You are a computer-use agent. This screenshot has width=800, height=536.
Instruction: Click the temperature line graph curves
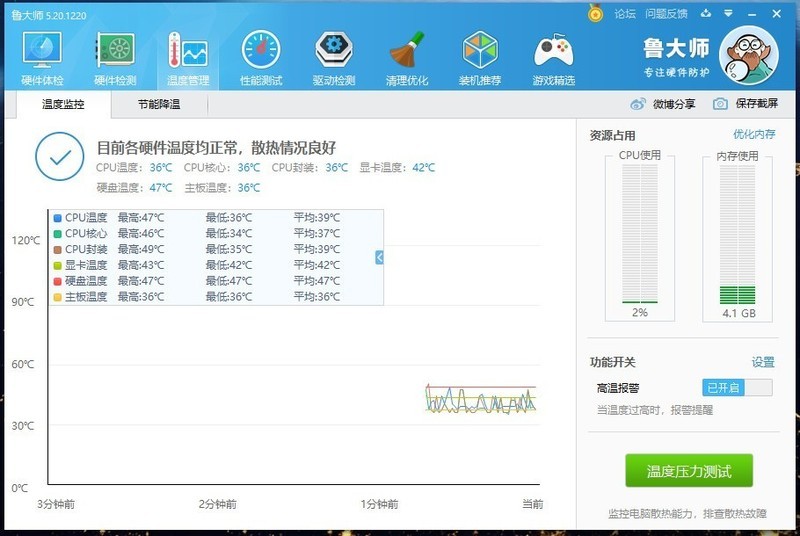point(481,398)
